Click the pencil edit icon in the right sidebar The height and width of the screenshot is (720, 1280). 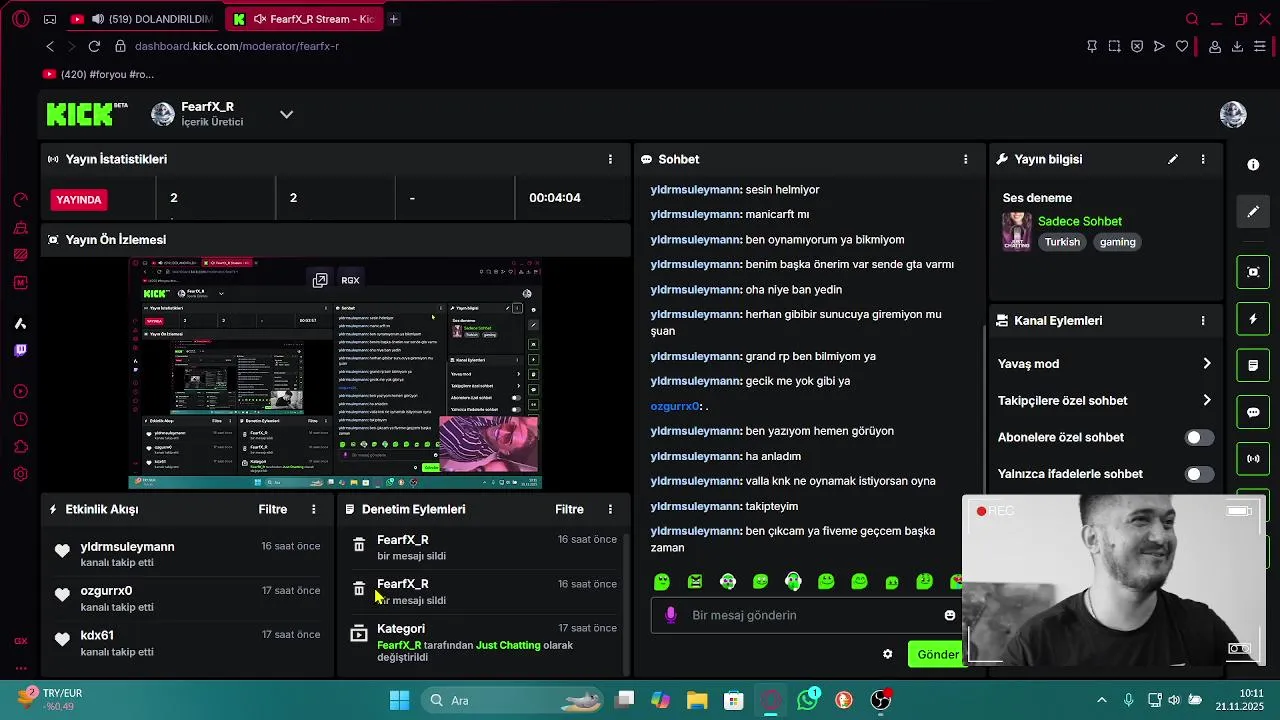point(1253,212)
